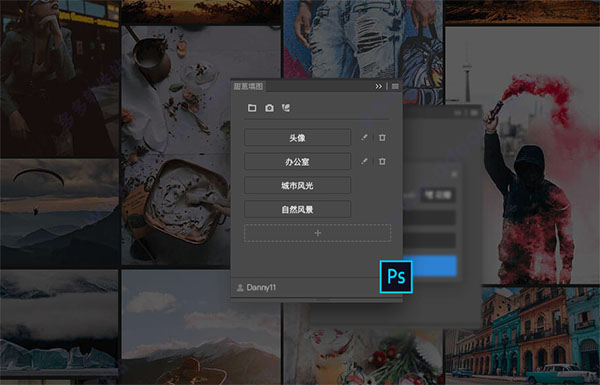
Task: Select the 自然风景 category button
Action: [297, 209]
